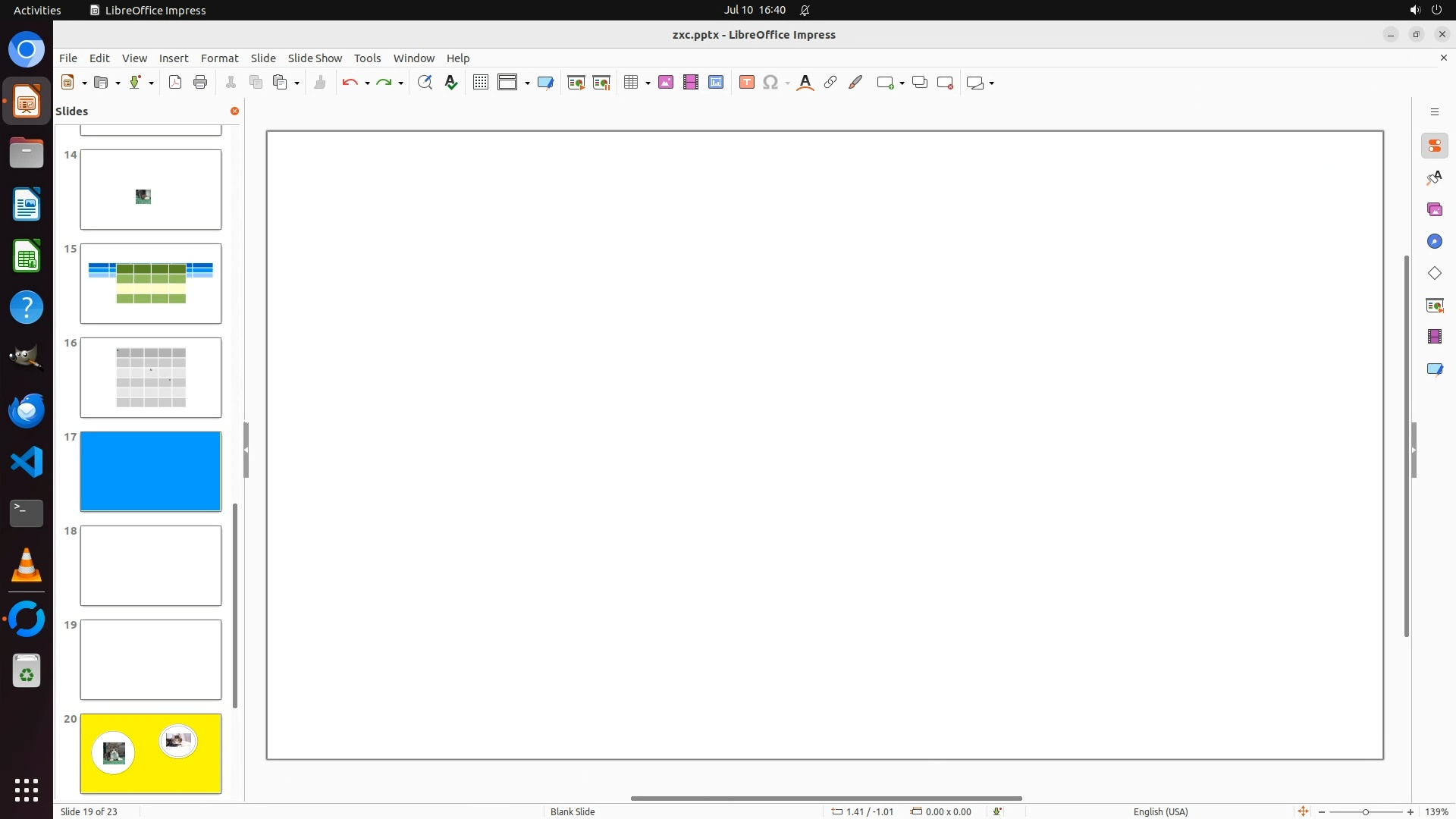Screen dimensions: 1456x819
Task: Select the blue slide 17 thumbnail
Action: point(151,471)
